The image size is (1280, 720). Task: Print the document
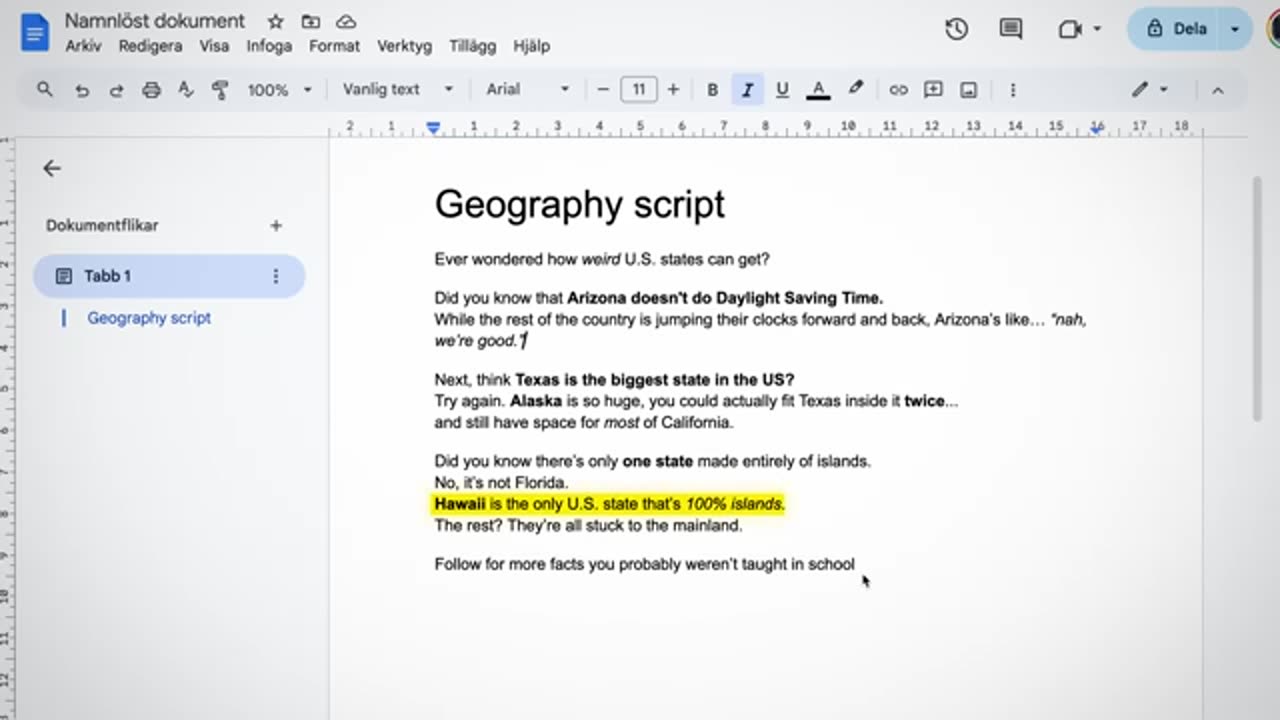point(151,90)
